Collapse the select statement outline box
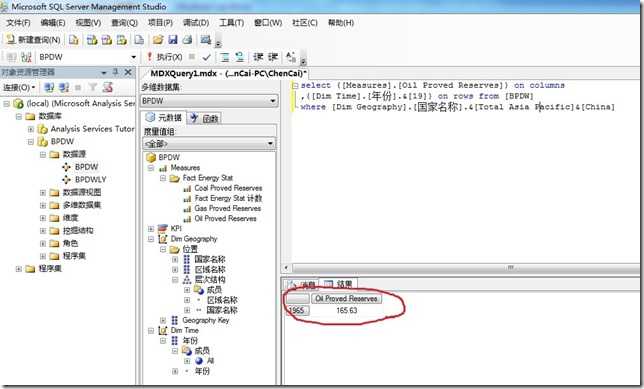Viewport: 644px width, 389px height. (x=295, y=86)
